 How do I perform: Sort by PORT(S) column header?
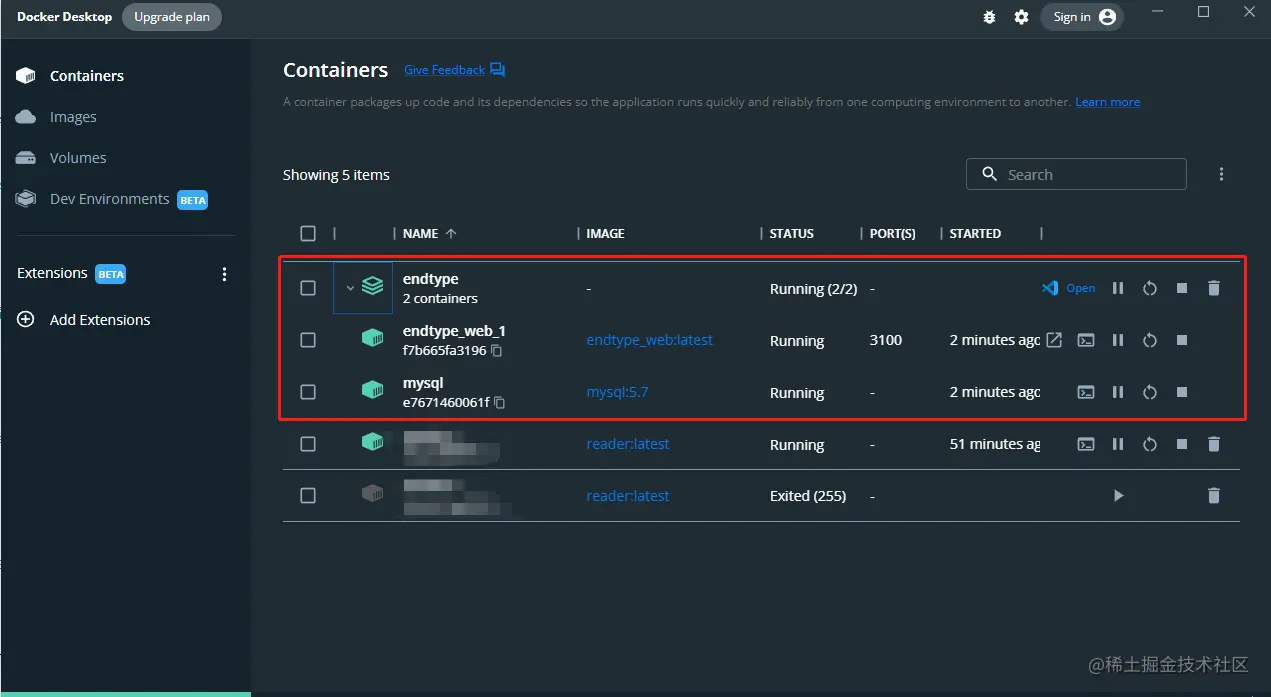pyautogui.click(x=893, y=233)
